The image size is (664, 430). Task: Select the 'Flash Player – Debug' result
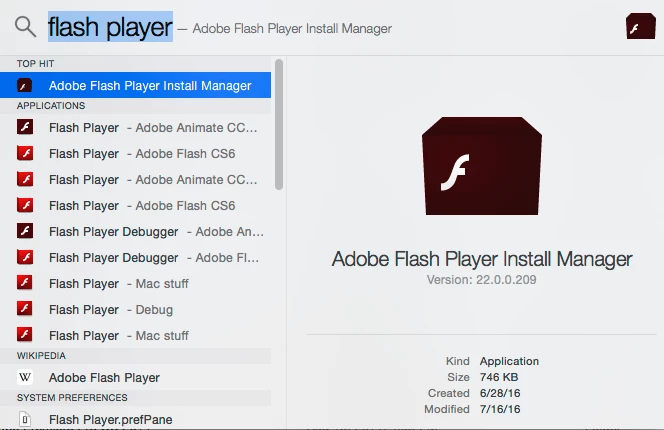pyautogui.click(x=136, y=309)
